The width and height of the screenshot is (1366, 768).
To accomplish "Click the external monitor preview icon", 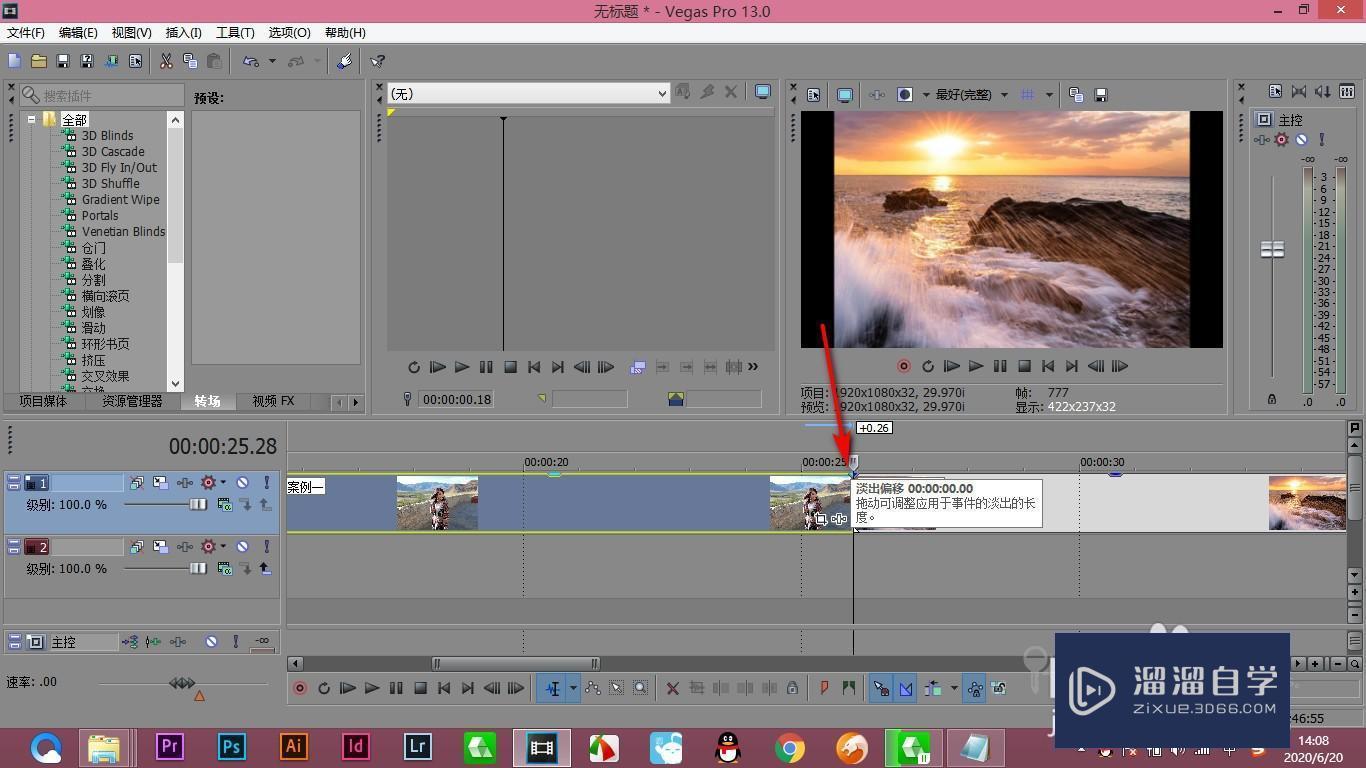I will [845, 95].
